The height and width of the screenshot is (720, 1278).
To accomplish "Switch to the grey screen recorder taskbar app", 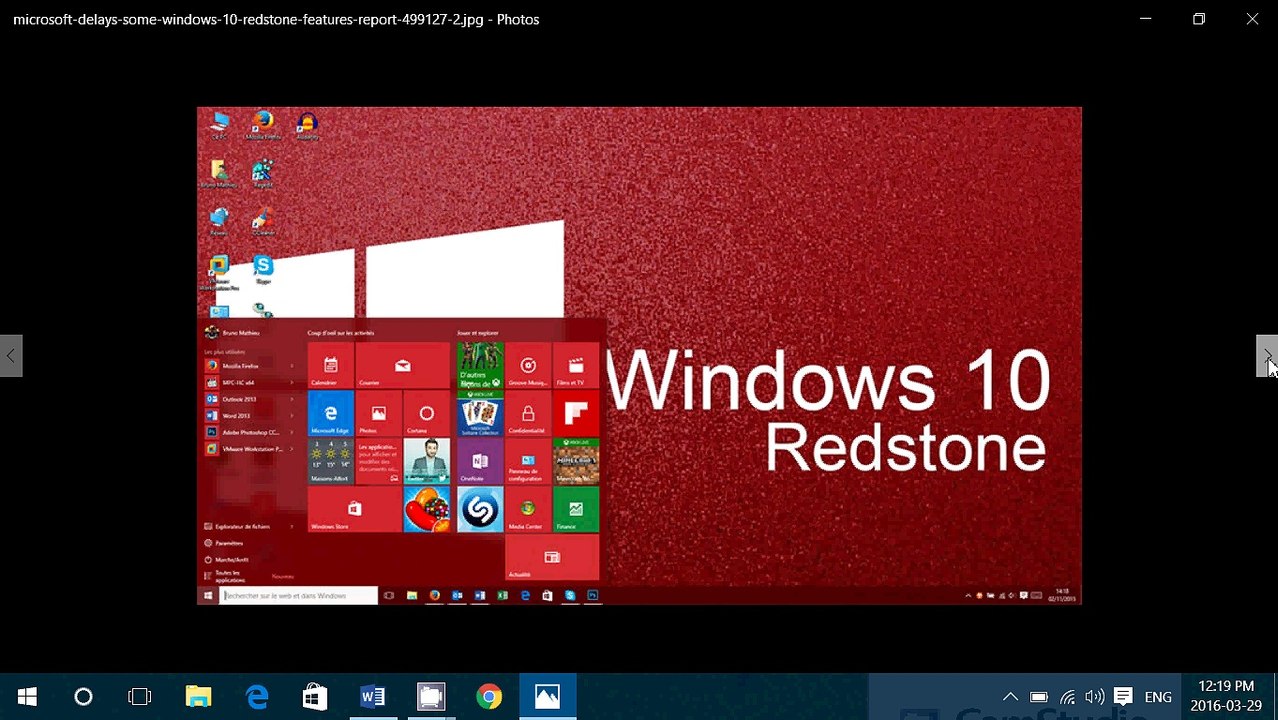I will click(431, 697).
